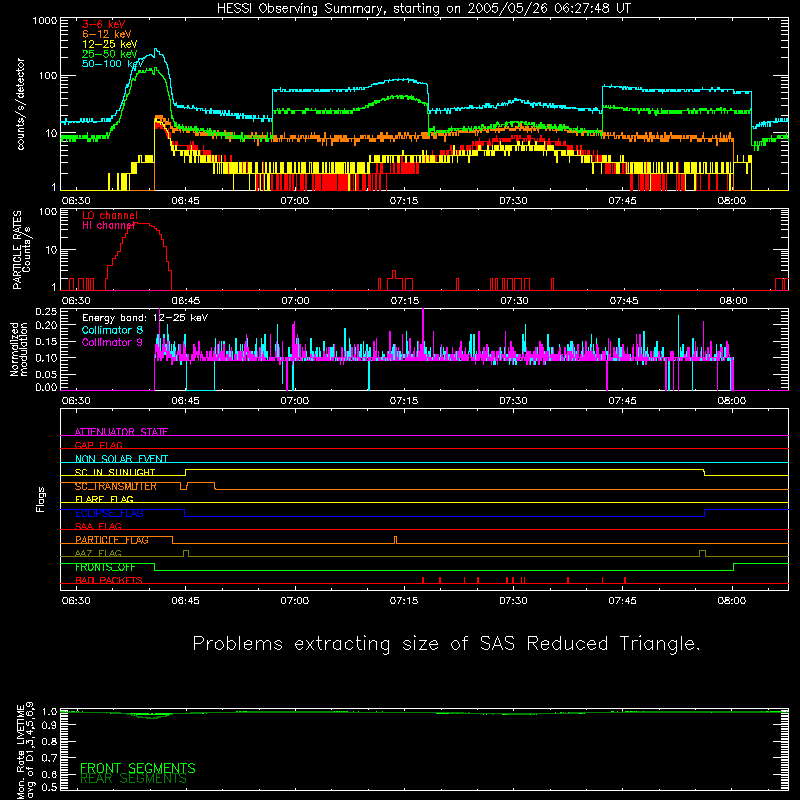Select the green 25-50 keV legend label

point(110,54)
